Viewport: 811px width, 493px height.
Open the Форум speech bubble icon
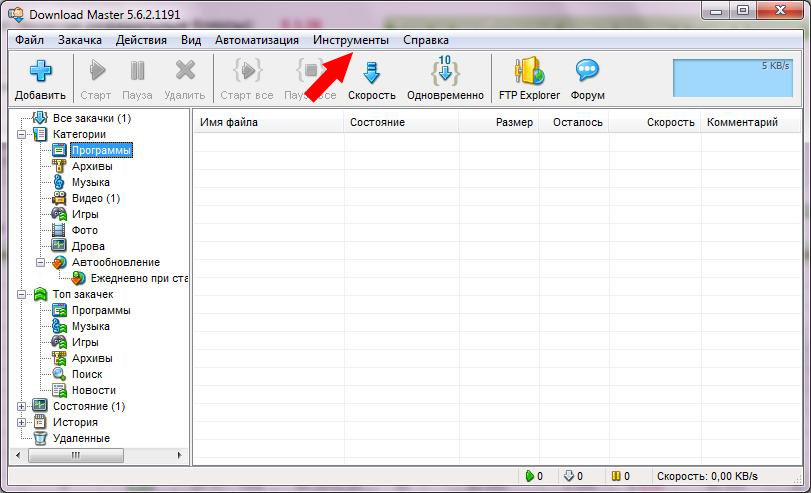(587, 72)
